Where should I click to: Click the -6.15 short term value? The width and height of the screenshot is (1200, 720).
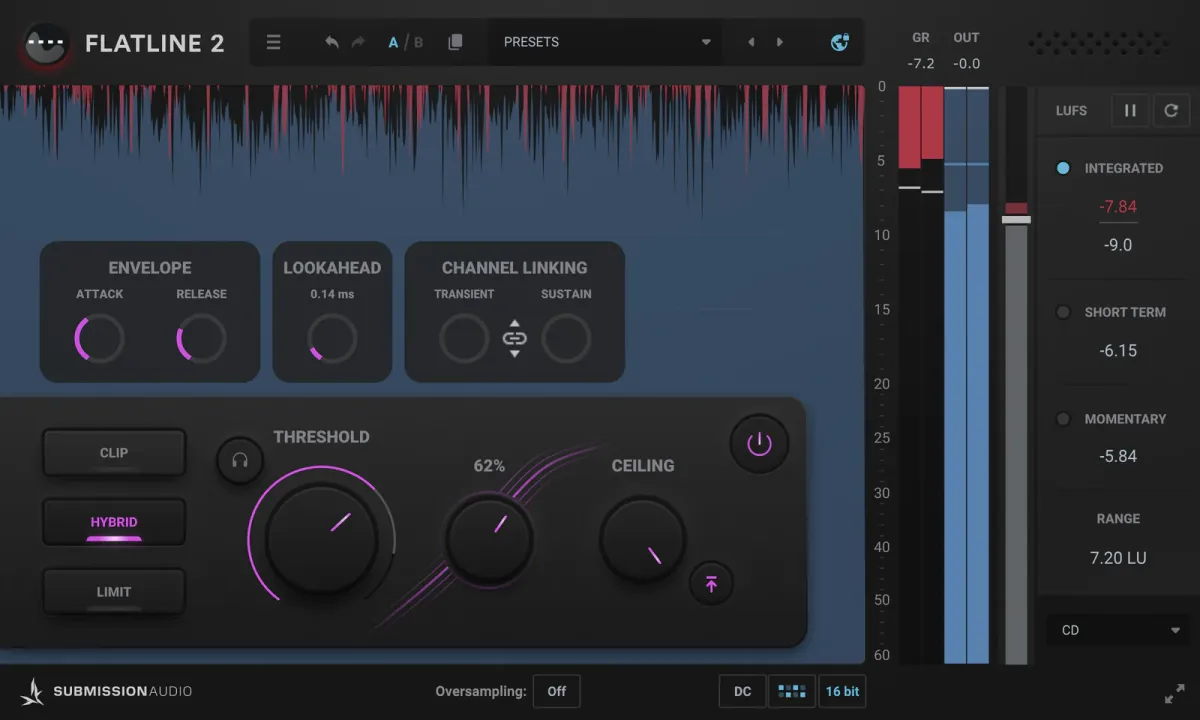[x=1118, y=351]
